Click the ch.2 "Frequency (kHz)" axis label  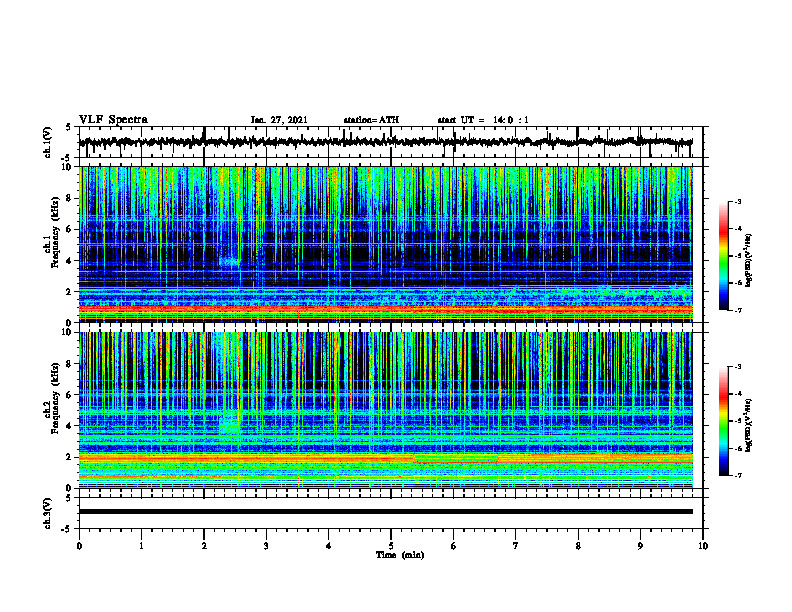pyautogui.click(x=55, y=398)
